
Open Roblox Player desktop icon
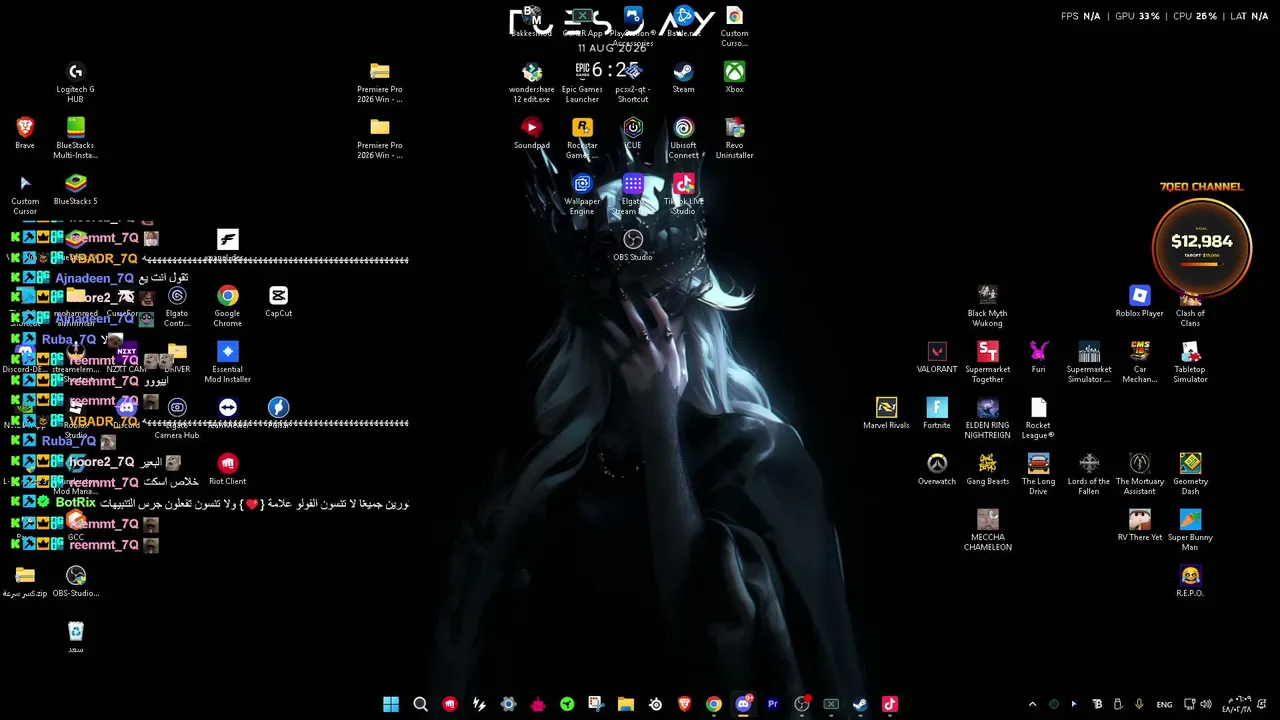[1139, 301]
